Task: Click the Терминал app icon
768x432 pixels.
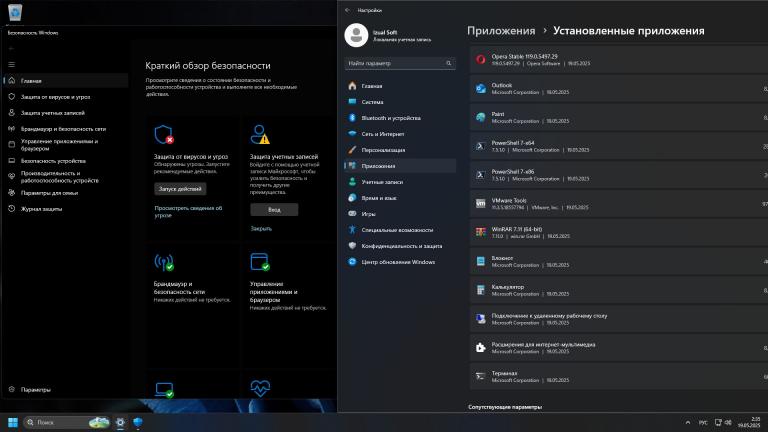Action: 480,376
